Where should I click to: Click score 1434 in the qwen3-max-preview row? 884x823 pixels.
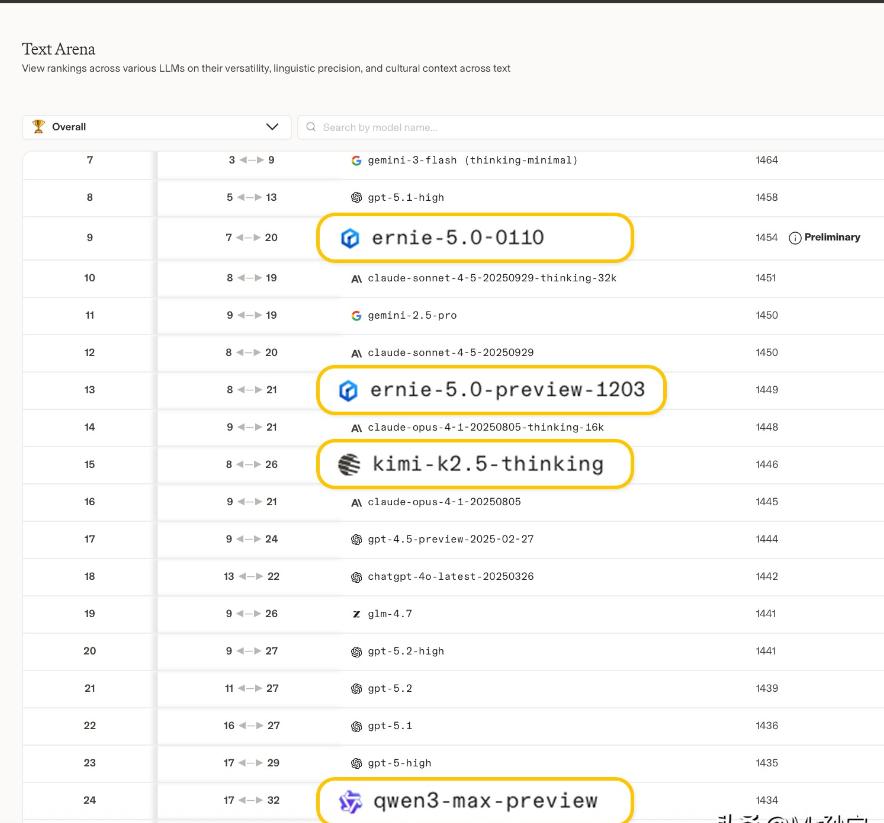pyautogui.click(x=767, y=800)
